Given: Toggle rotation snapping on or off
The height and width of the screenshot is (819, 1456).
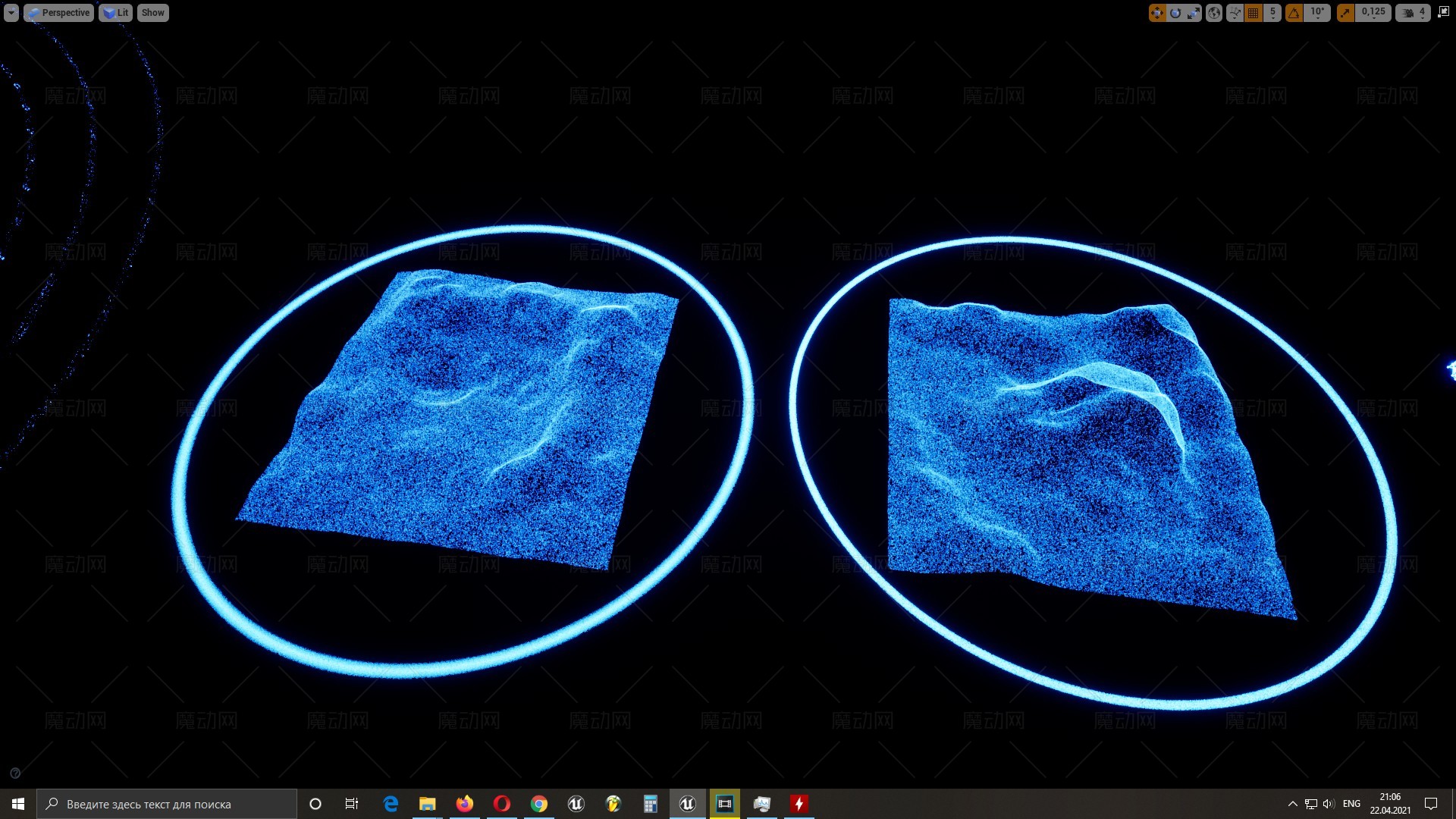Looking at the screenshot, I should [1294, 13].
